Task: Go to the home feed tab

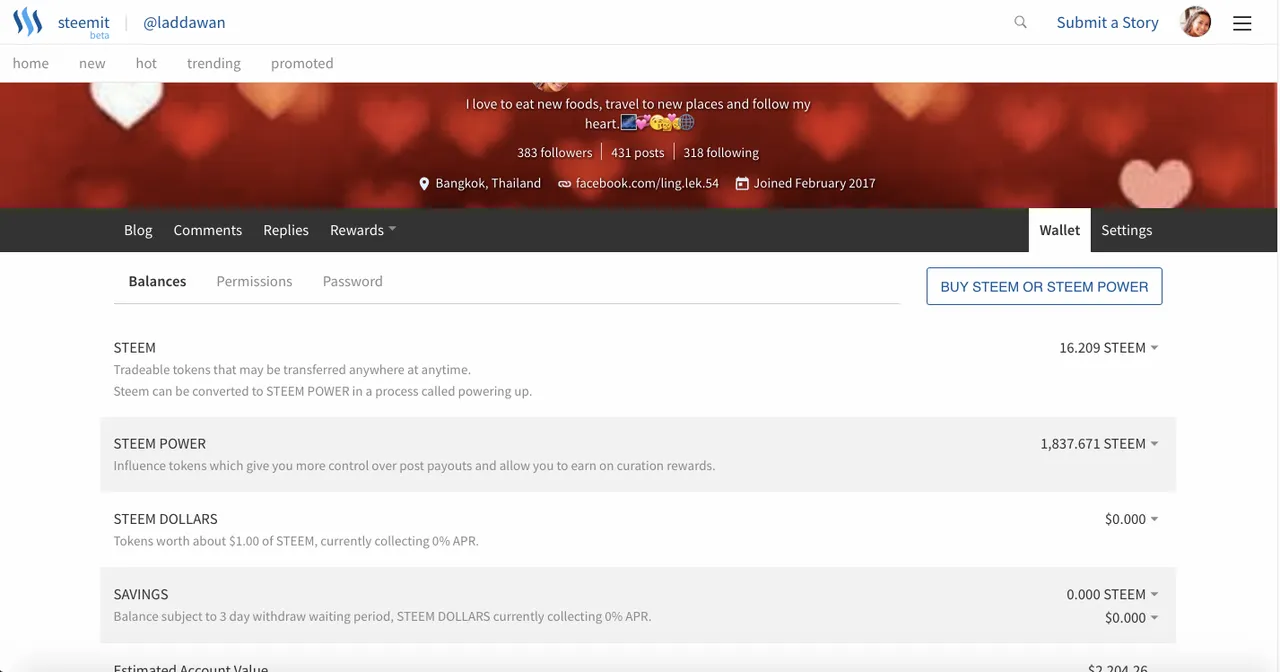Action: tap(31, 63)
